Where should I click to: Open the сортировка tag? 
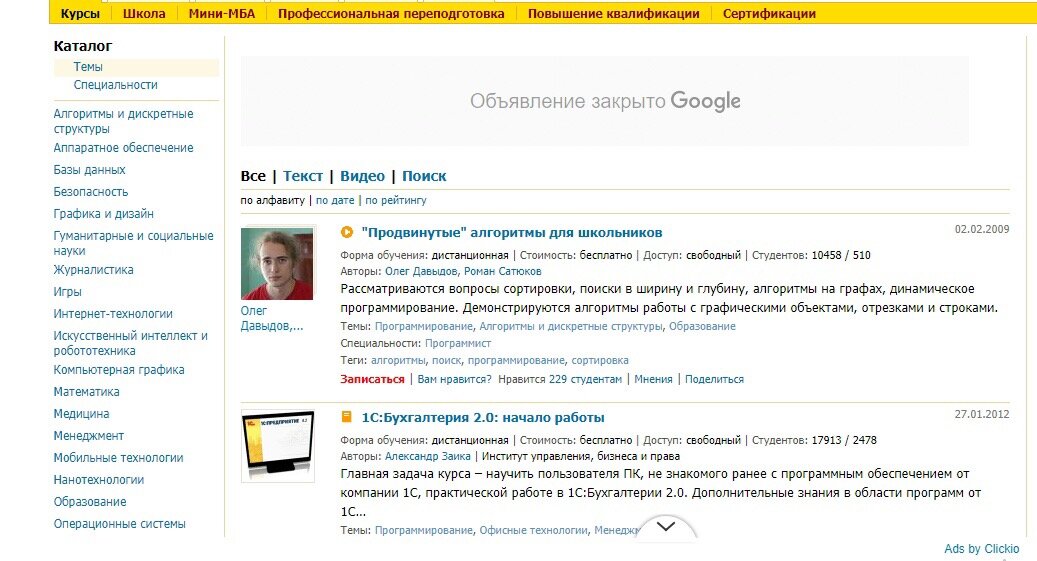click(600, 361)
